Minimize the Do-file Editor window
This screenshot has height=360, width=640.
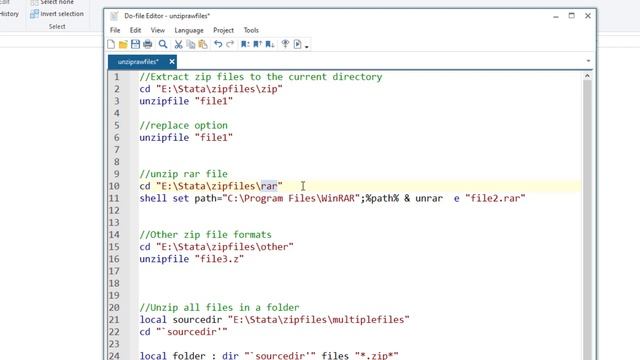coord(556,16)
